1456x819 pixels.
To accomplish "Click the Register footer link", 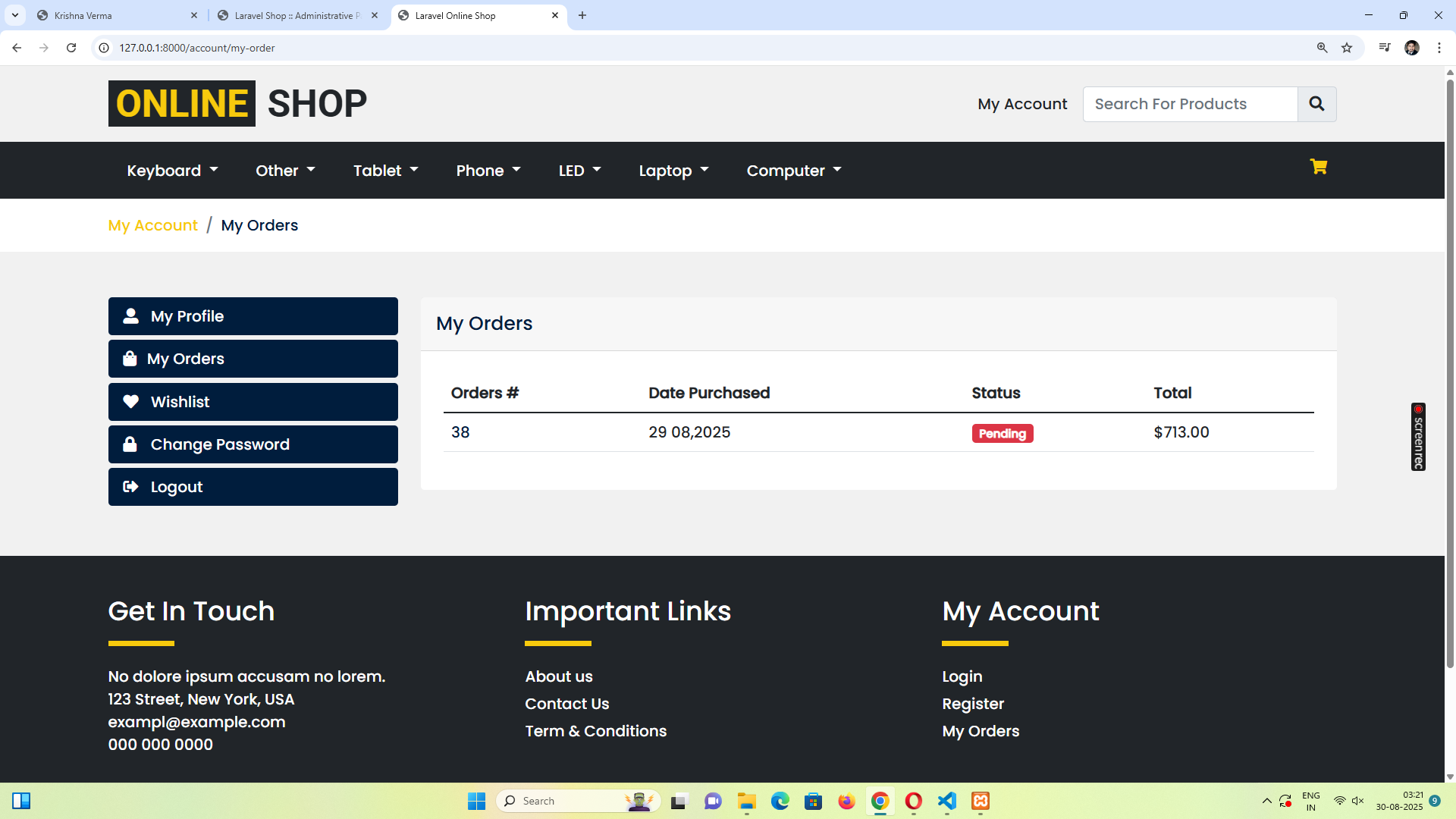I will click(x=973, y=704).
